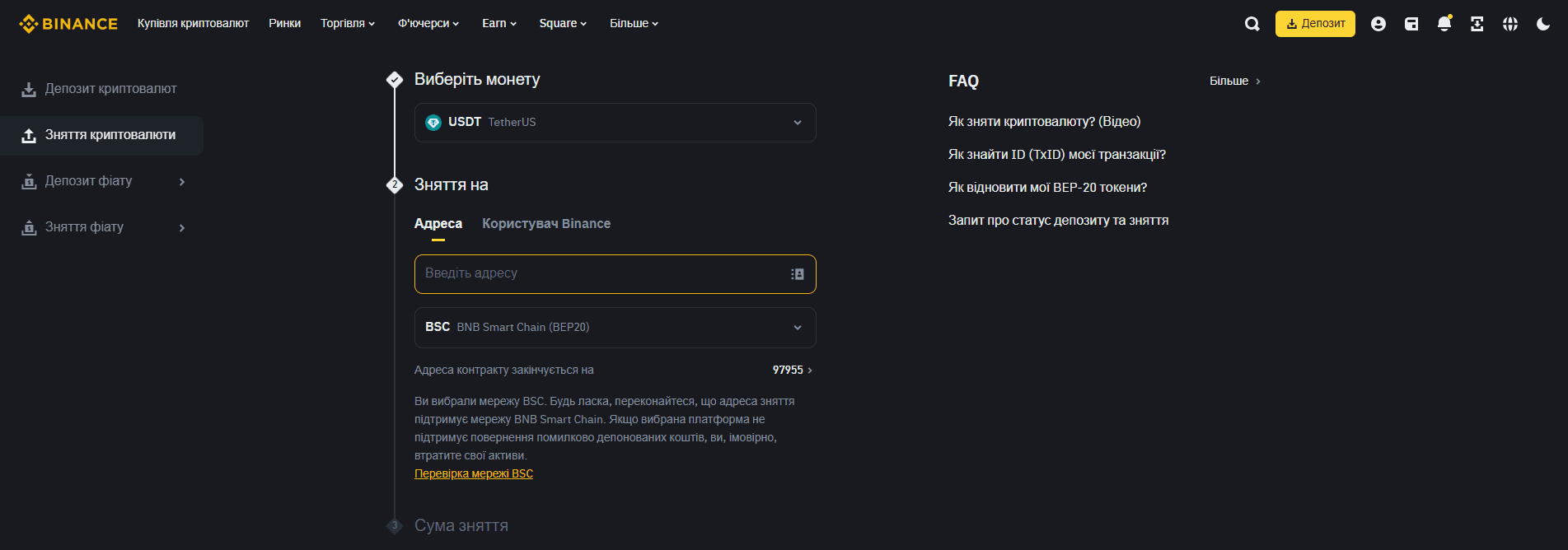Open Як зняти криптовалюту? (Відео) FAQ

click(x=1044, y=122)
